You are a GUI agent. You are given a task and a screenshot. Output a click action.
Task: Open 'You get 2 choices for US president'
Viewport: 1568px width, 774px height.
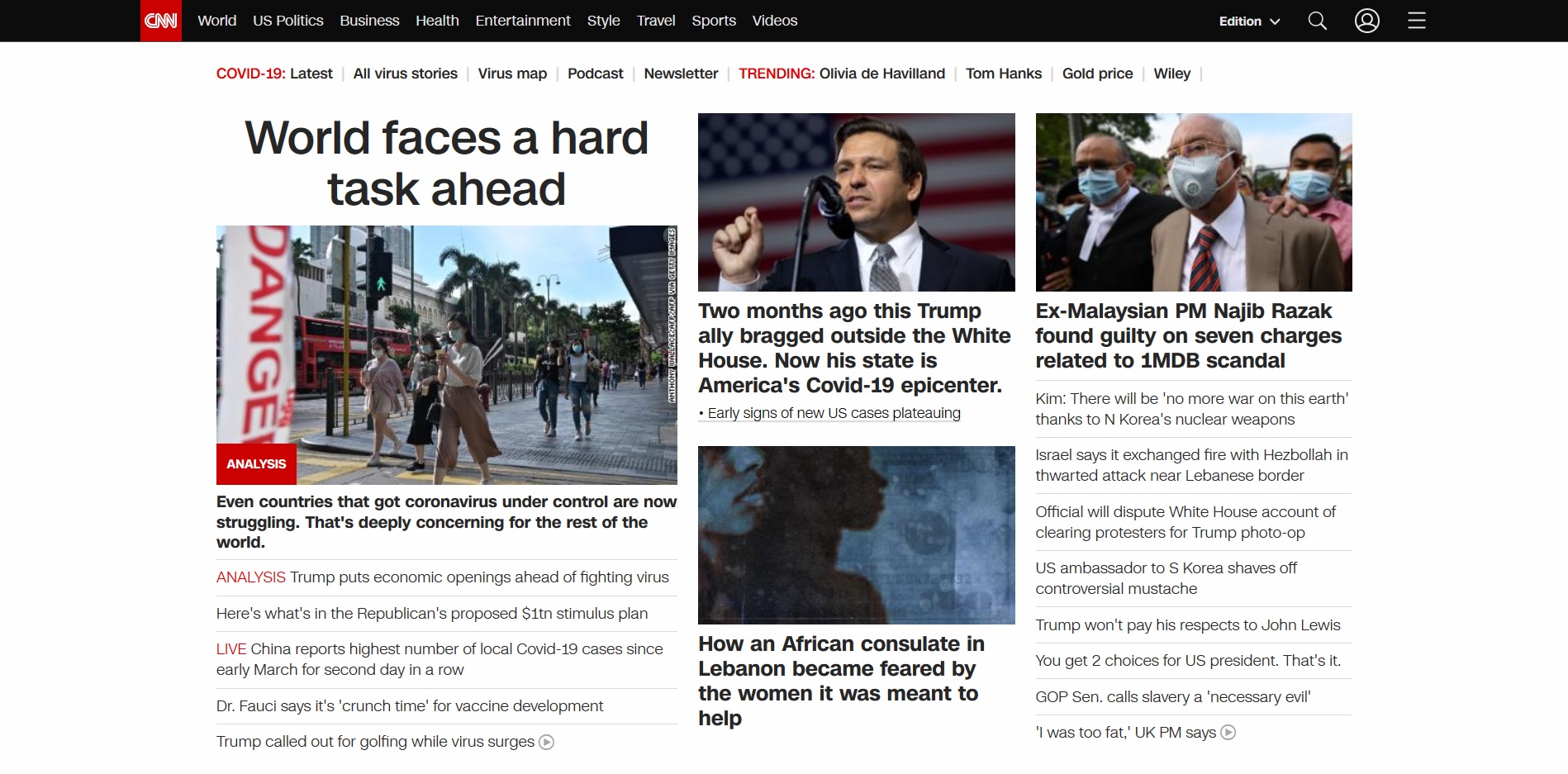[1188, 661]
